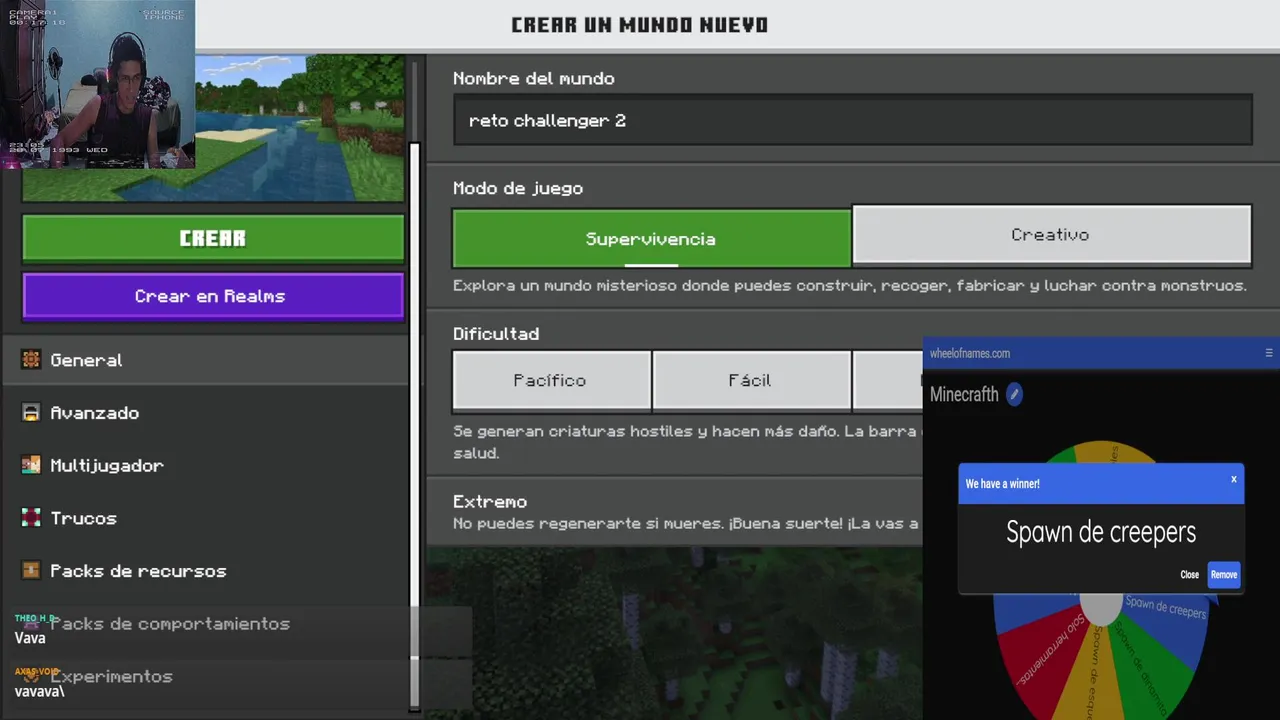Viewport: 1280px width, 720px height.
Task: Click the Multijugador section icon
Action: (x=31, y=465)
